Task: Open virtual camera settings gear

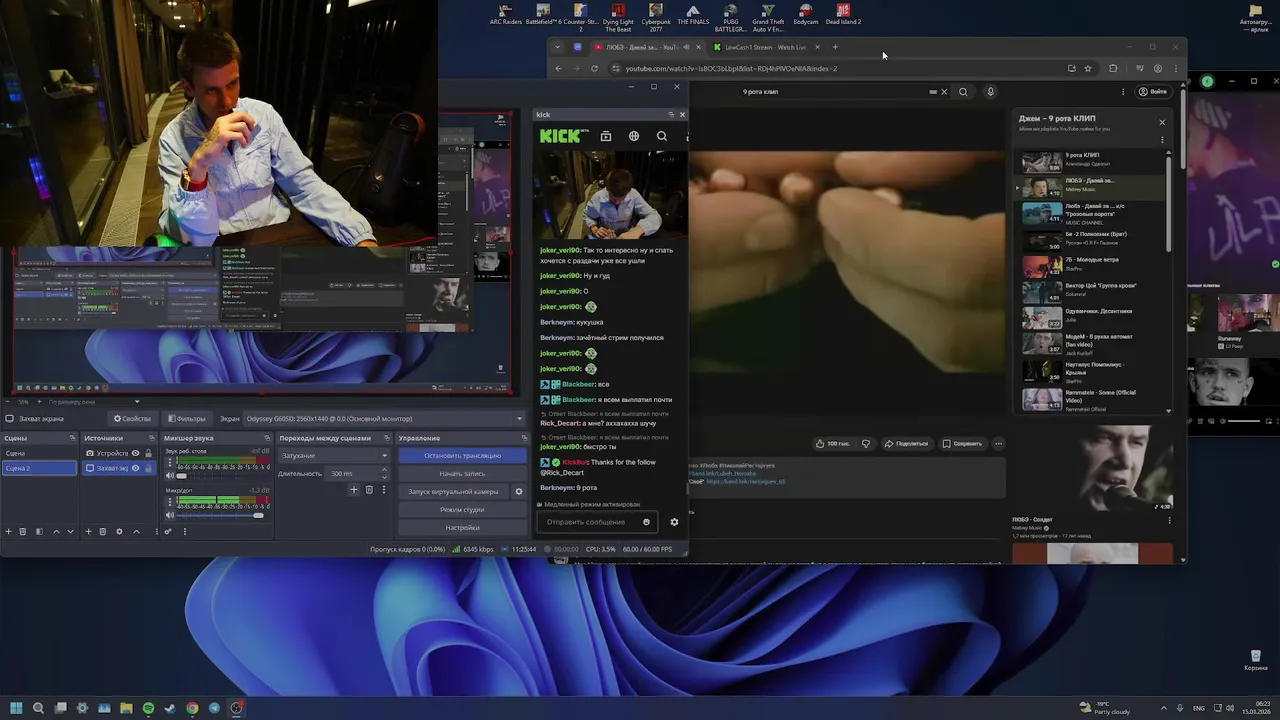Action: click(518, 492)
